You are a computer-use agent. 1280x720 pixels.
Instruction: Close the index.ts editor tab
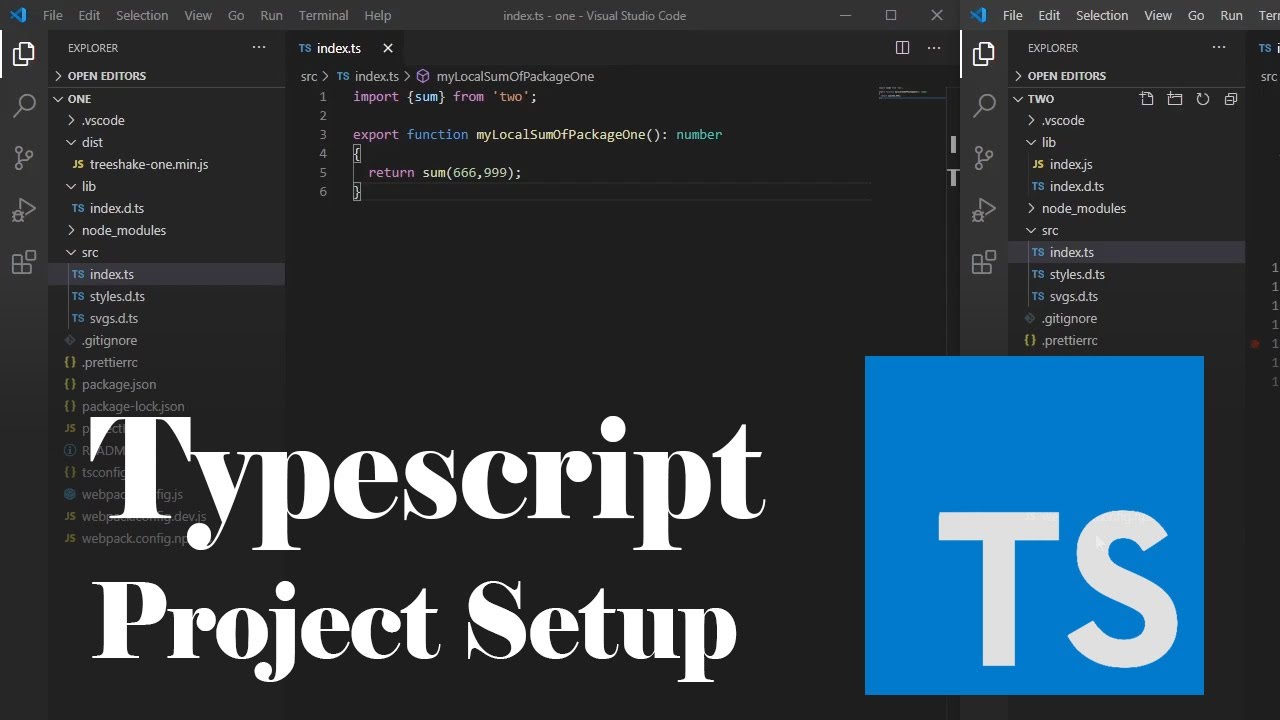388,48
